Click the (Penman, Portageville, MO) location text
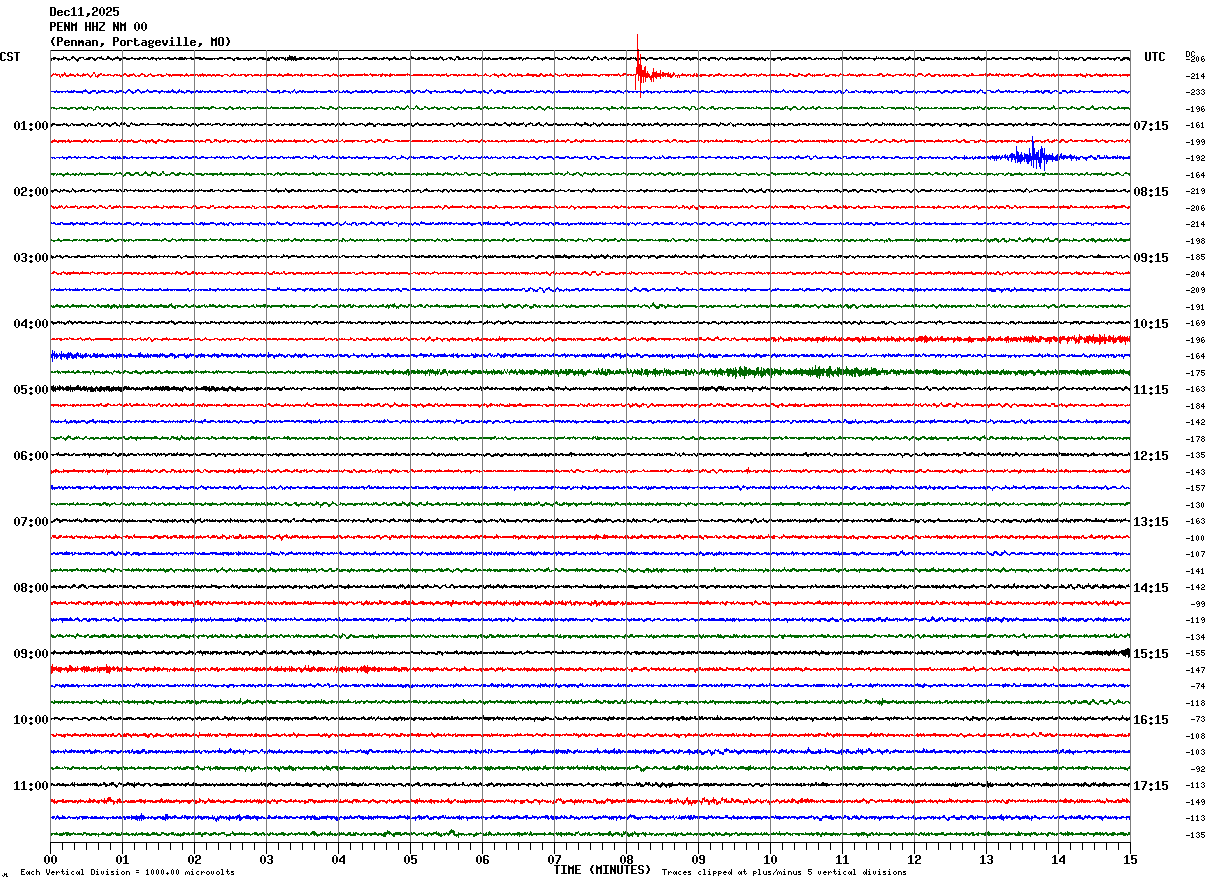 (x=140, y=42)
